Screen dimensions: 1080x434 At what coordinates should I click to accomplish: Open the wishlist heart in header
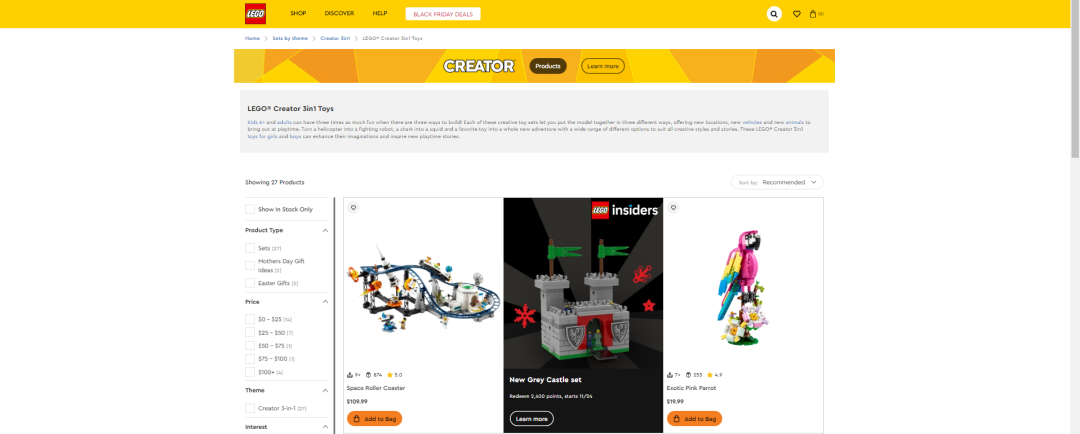(797, 14)
